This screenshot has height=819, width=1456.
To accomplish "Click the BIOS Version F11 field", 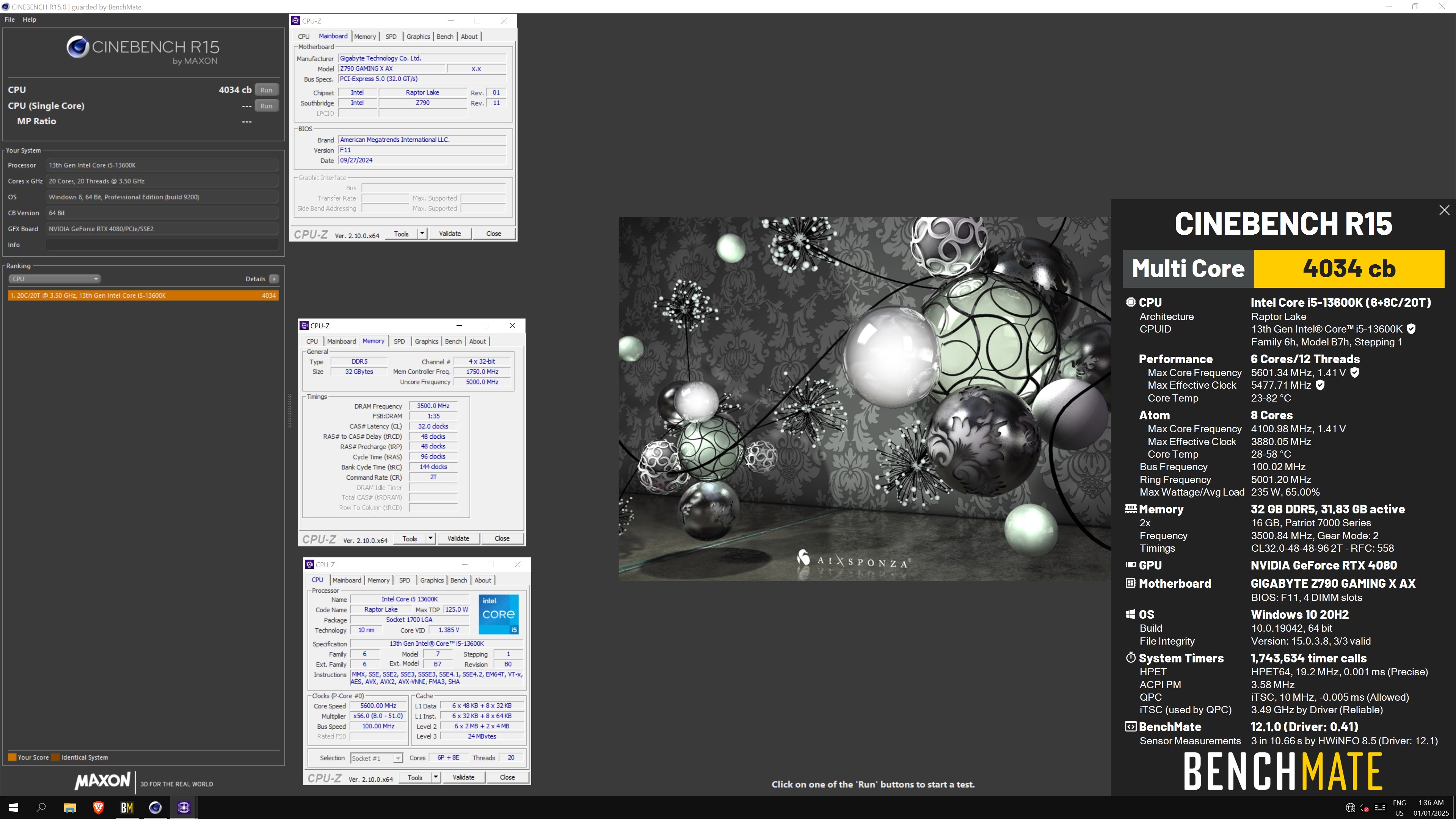I will [x=422, y=151].
